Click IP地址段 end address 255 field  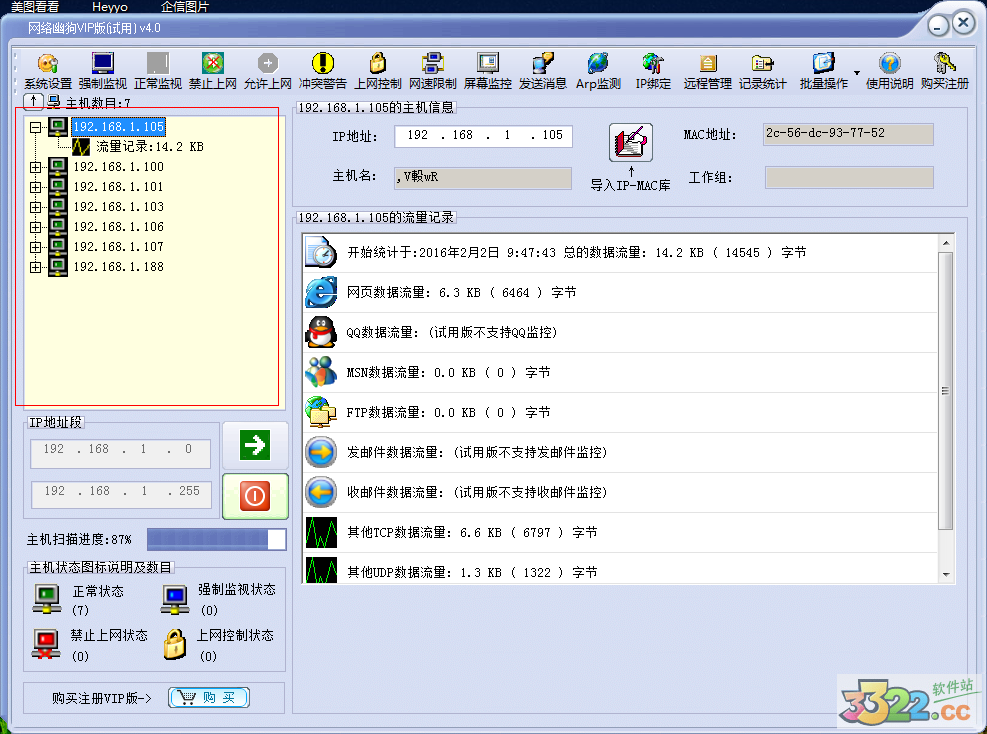click(121, 495)
